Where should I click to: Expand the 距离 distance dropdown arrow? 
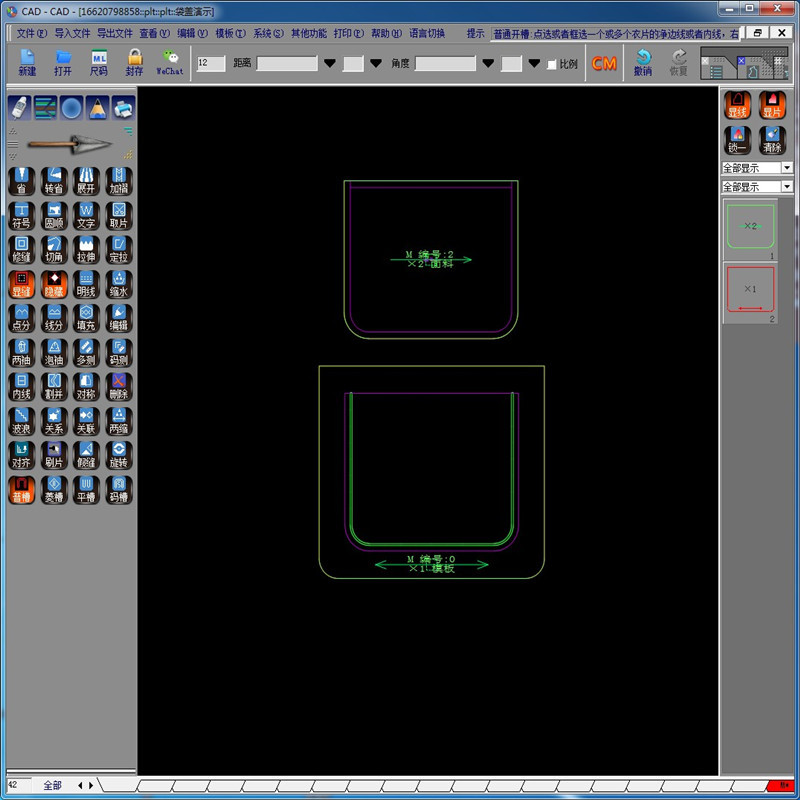coord(329,64)
